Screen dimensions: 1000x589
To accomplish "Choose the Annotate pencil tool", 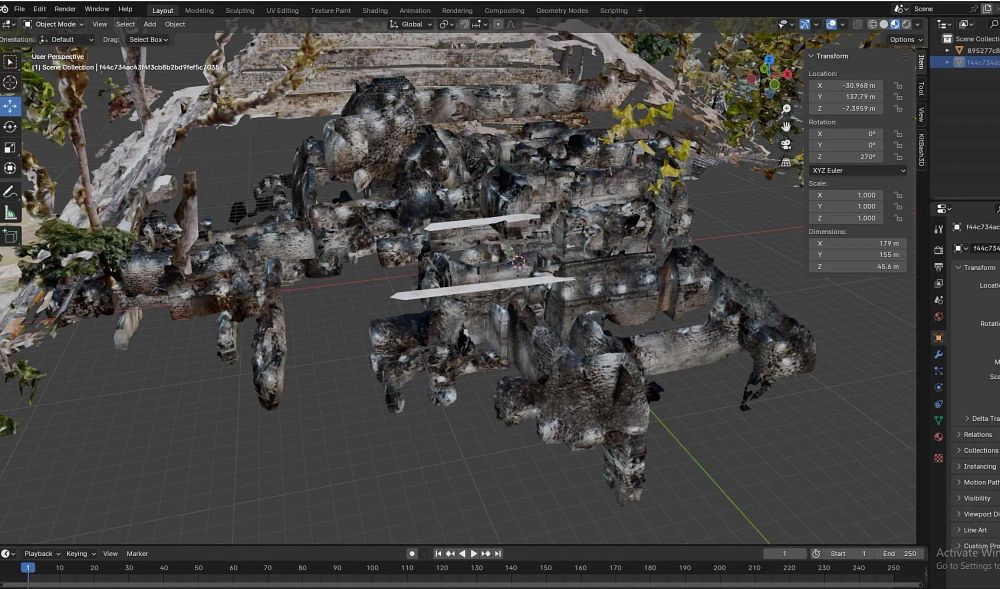I will pyautogui.click(x=10, y=191).
